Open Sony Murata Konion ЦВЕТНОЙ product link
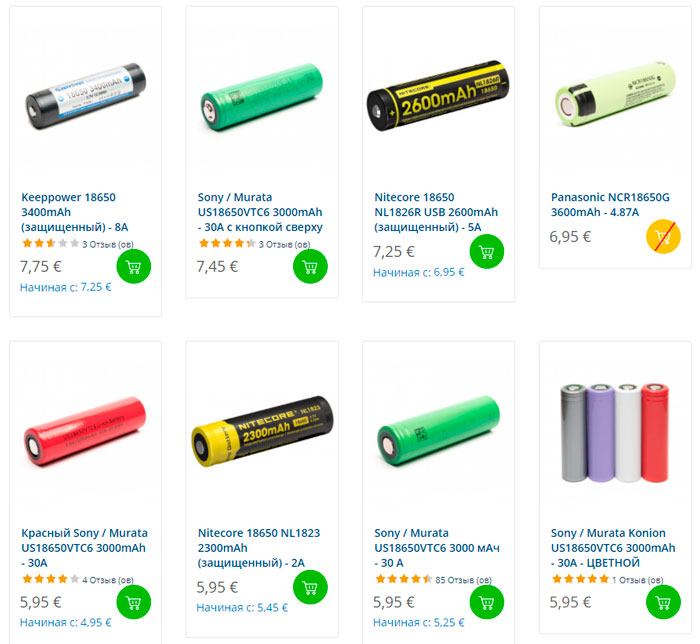The height and width of the screenshot is (644, 700). [613, 548]
